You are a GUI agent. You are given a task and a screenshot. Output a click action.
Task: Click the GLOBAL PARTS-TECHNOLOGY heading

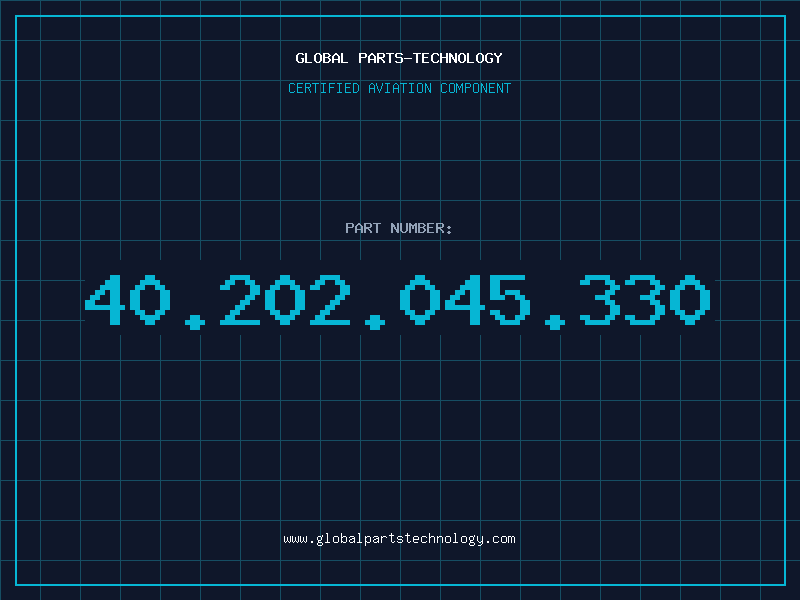click(x=399, y=58)
